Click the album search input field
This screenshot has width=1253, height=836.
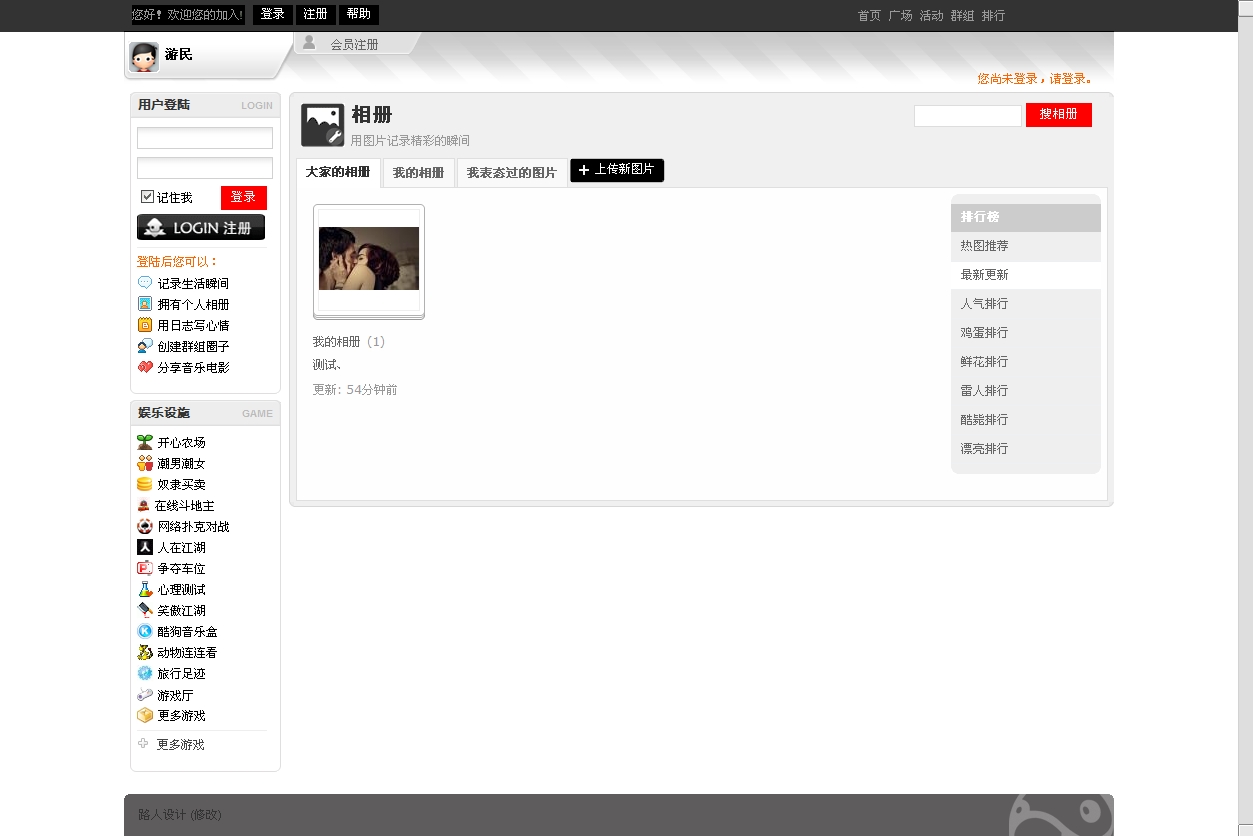968,116
